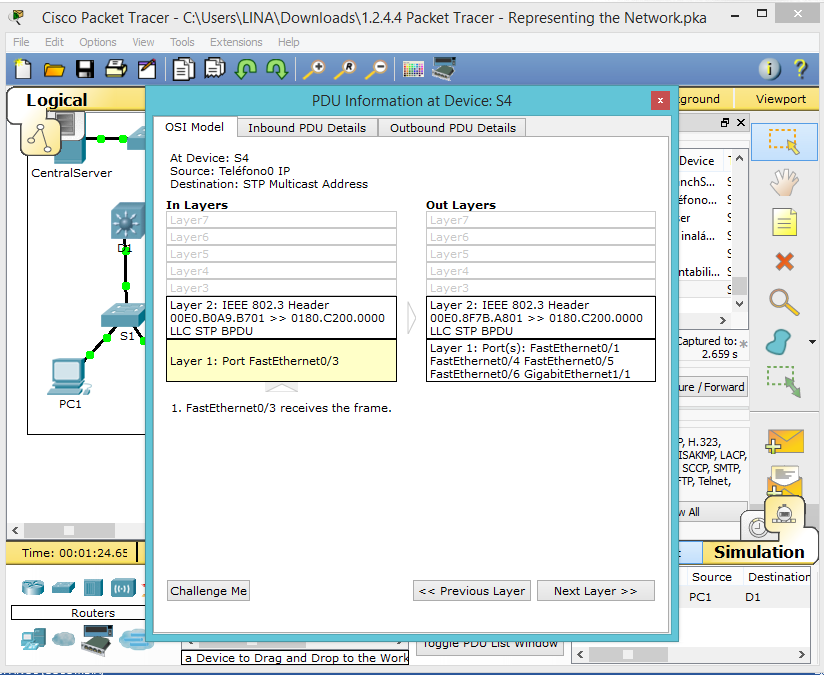Select the Routers device category icon
This screenshot has width=824, height=675.
pos(33,587)
